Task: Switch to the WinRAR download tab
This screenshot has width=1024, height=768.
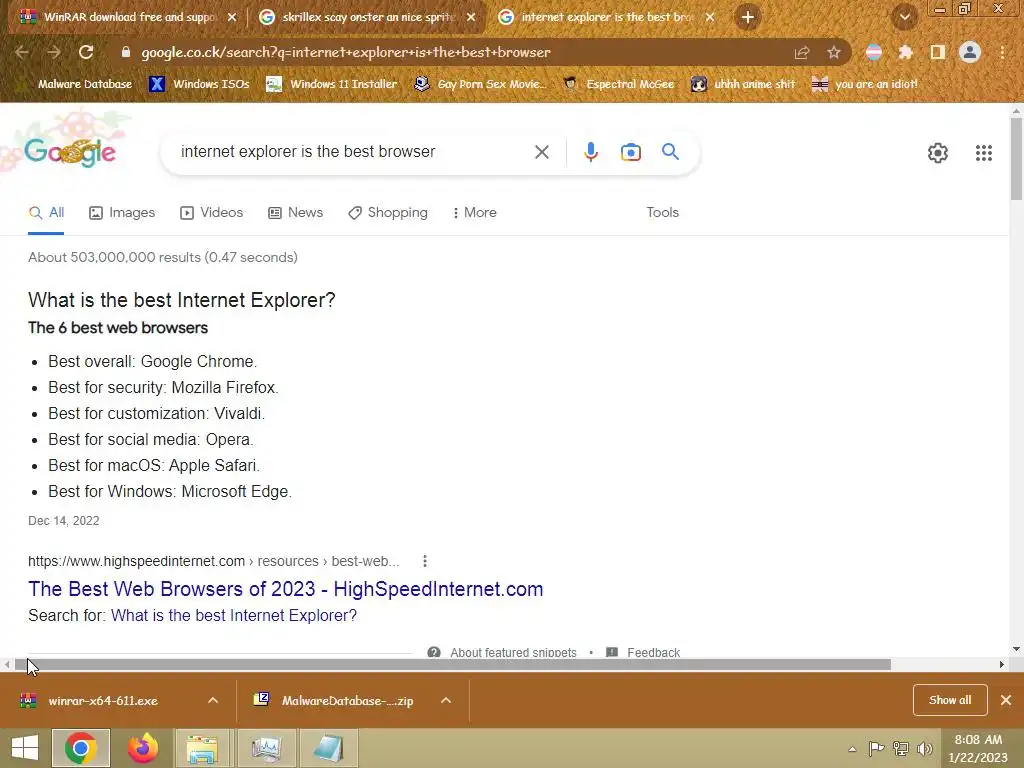Action: [128, 17]
